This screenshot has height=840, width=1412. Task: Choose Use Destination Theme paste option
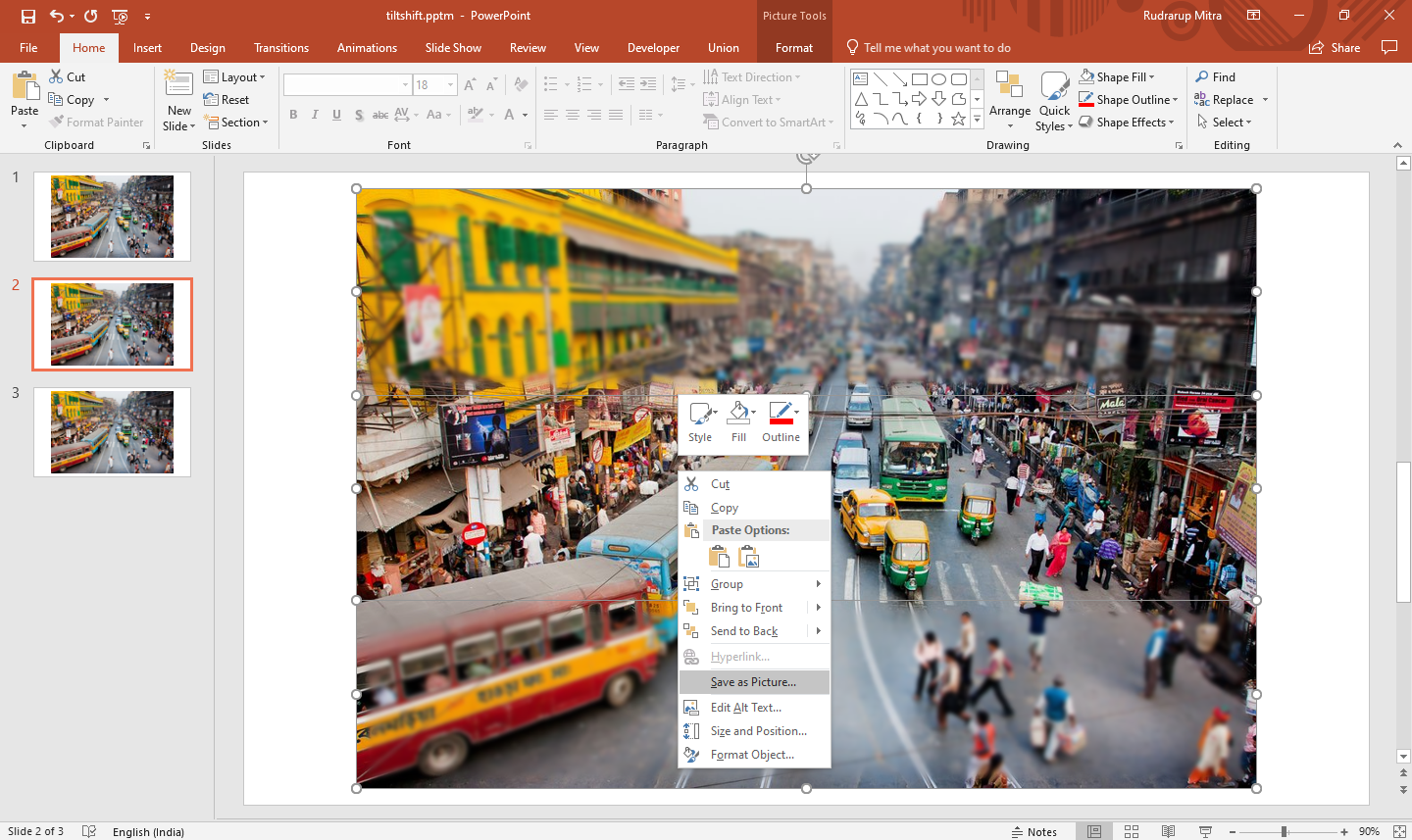coord(719,558)
